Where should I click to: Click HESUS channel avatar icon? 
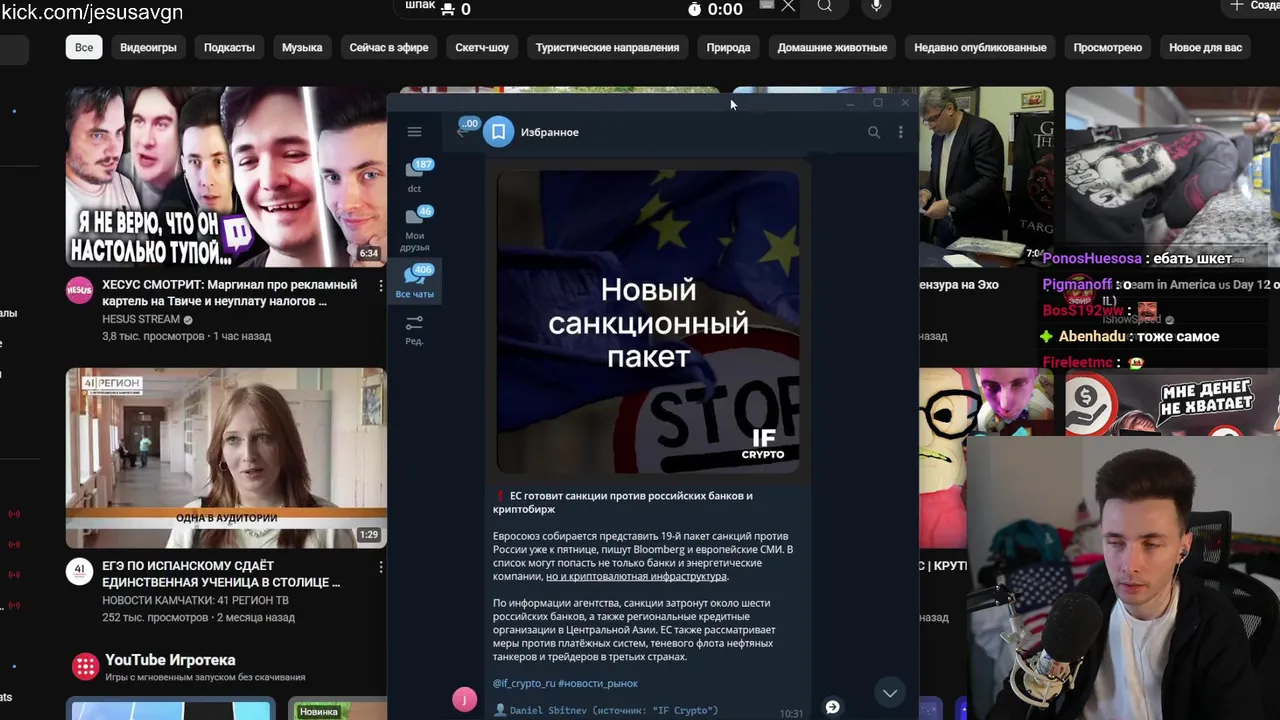tap(80, 290)
